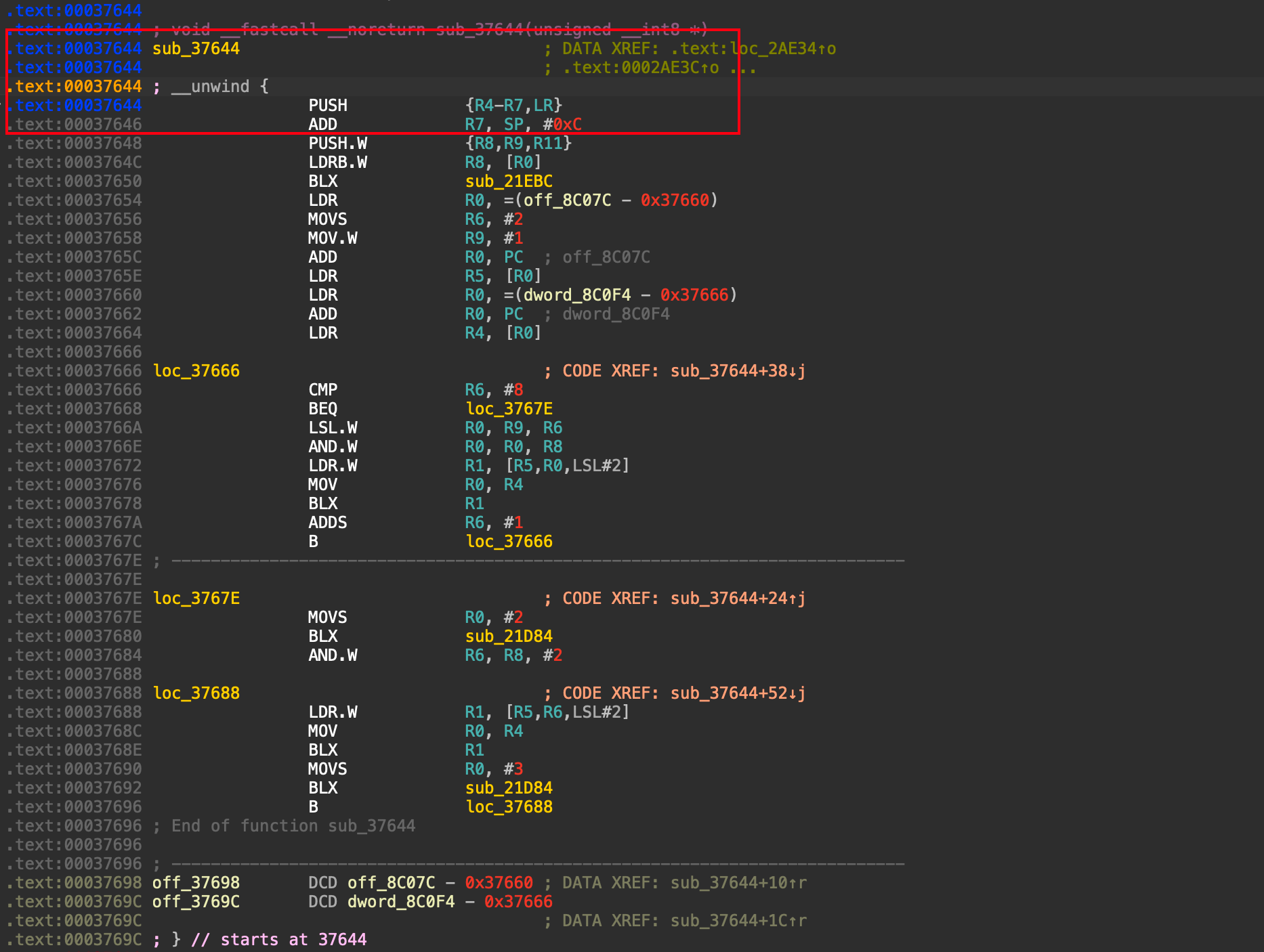This screenshot has width=1264, height=952.
Task: Select the off_8C07C operand at 00037654
Action: (x=567, y=200)
